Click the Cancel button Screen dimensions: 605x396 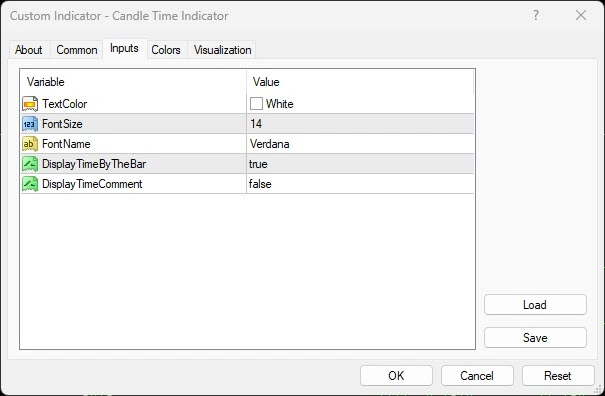[477, 376]
